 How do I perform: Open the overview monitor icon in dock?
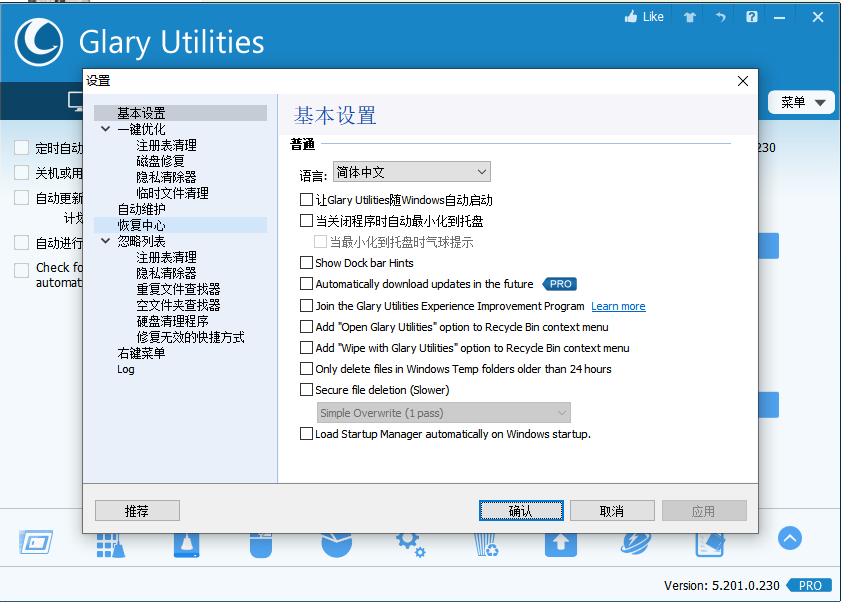(x=36, y=542)
